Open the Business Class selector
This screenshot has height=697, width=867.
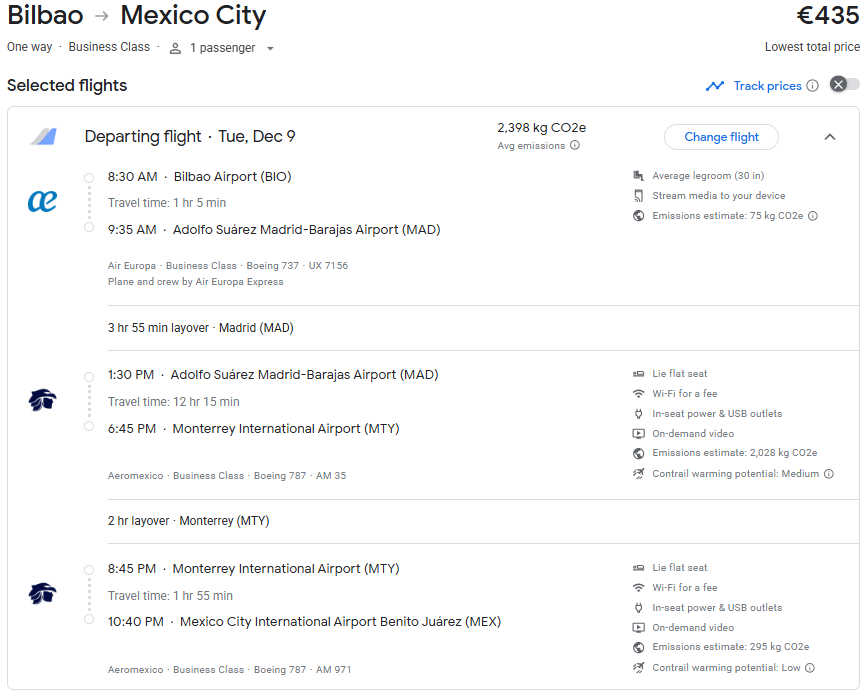(x=109, y=47)
